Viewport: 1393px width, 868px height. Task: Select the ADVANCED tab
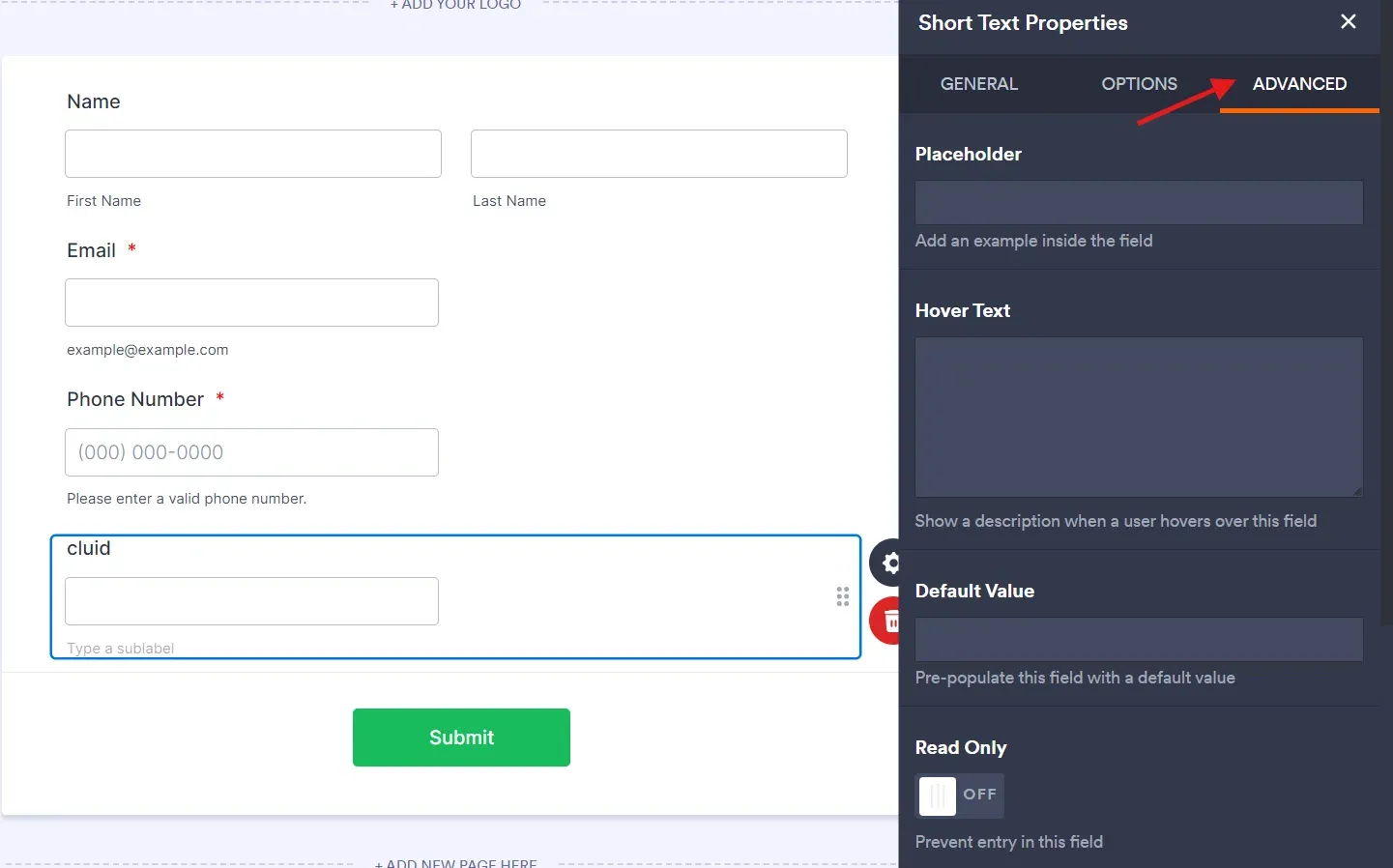1299,84
